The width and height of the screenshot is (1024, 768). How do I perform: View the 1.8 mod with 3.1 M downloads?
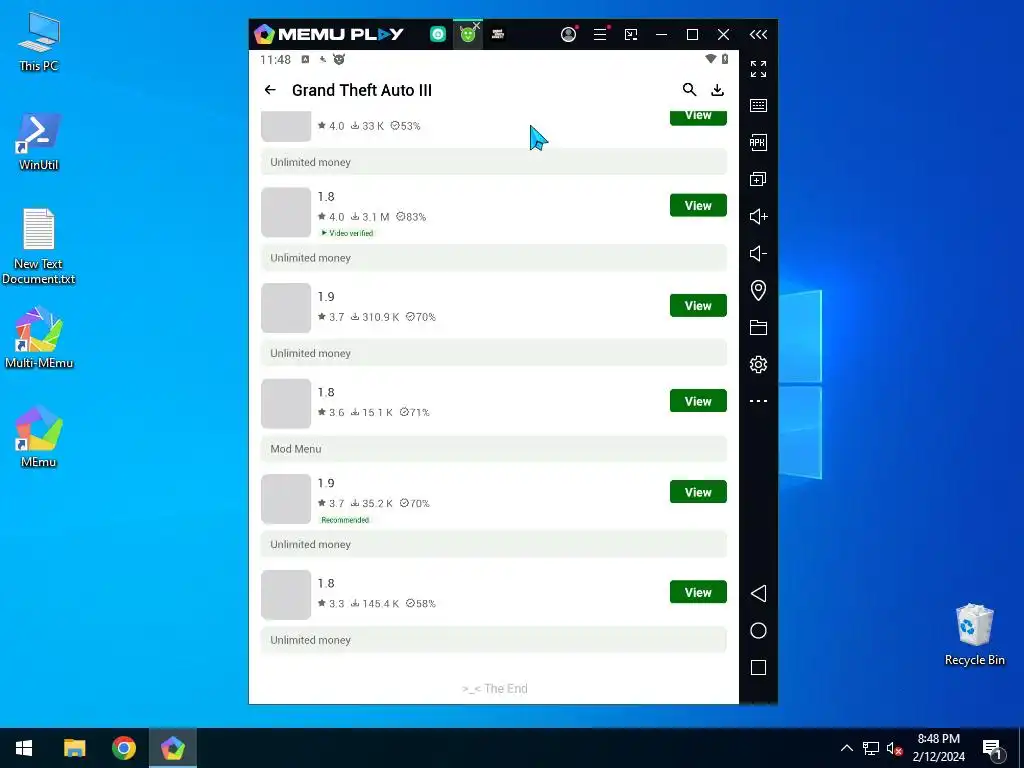[x=698, y=205]
